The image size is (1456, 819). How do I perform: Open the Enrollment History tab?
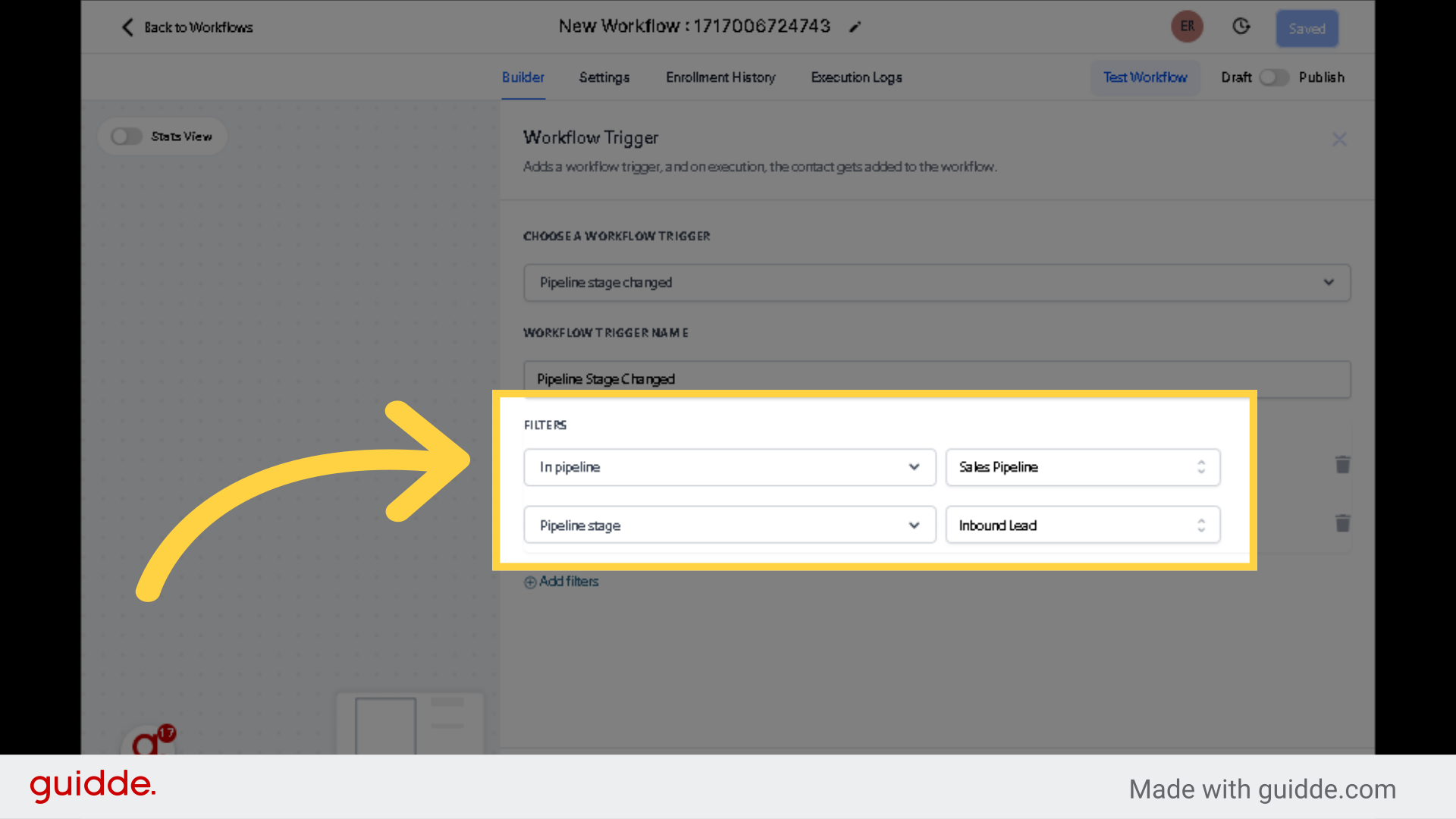[x=720, y=77]
